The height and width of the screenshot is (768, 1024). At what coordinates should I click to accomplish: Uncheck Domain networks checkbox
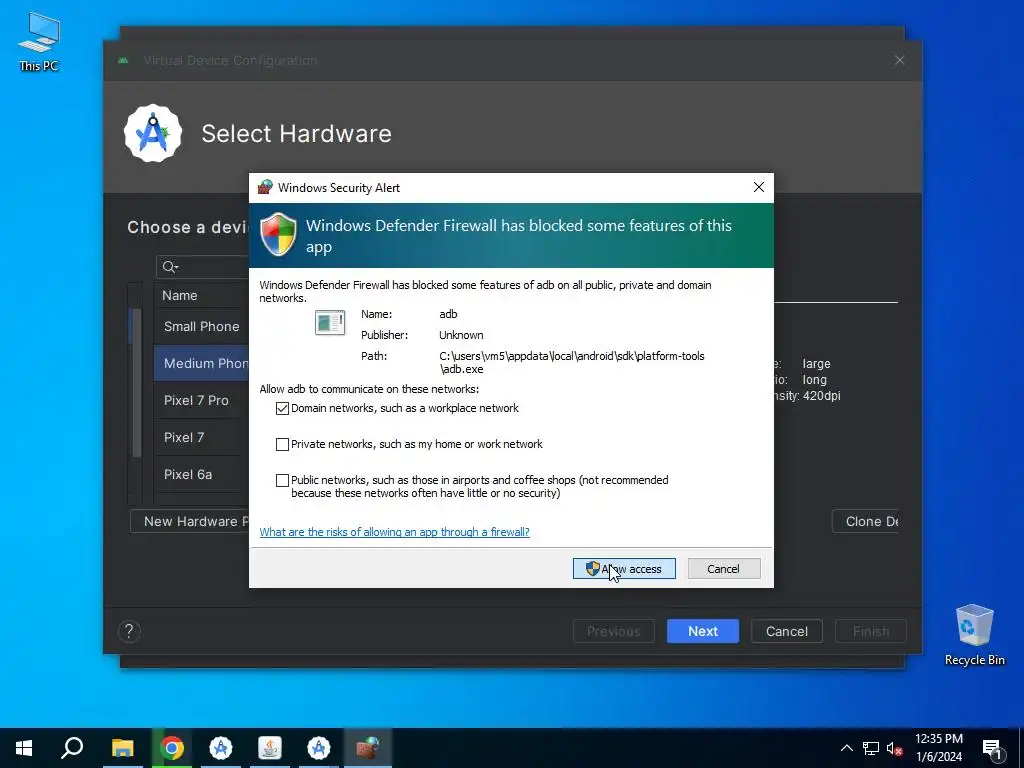(x=282, y=408)
